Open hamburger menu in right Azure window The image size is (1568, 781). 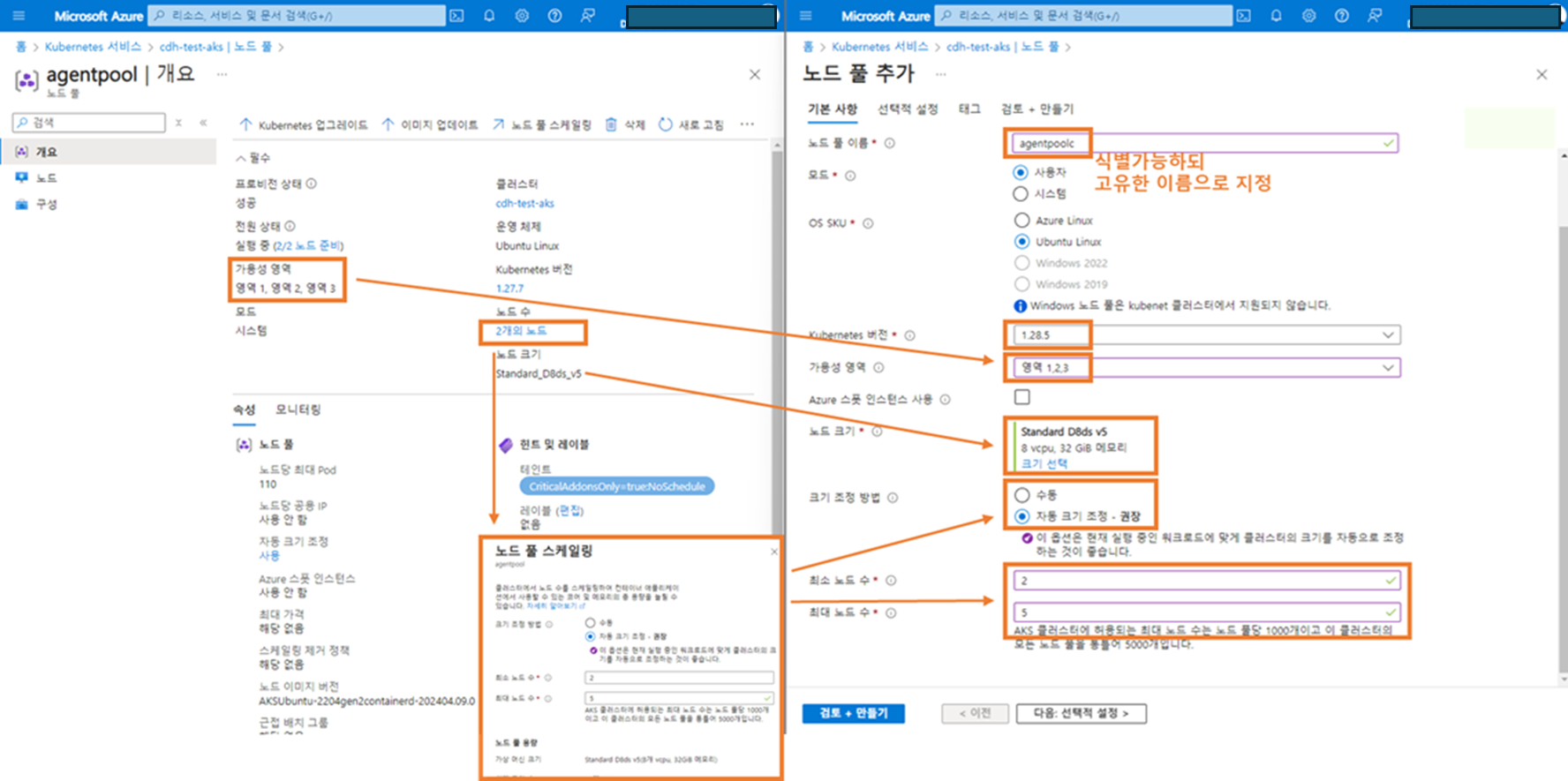pyautogui.click(x=805, y=16)
